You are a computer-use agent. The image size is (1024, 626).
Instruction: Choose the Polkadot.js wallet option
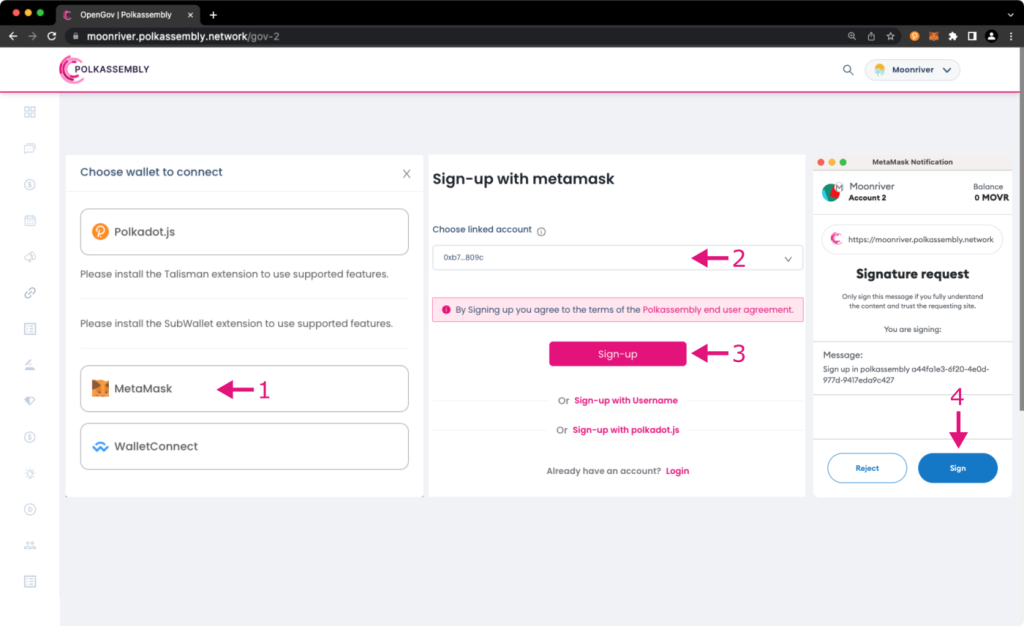pos(244,232)
